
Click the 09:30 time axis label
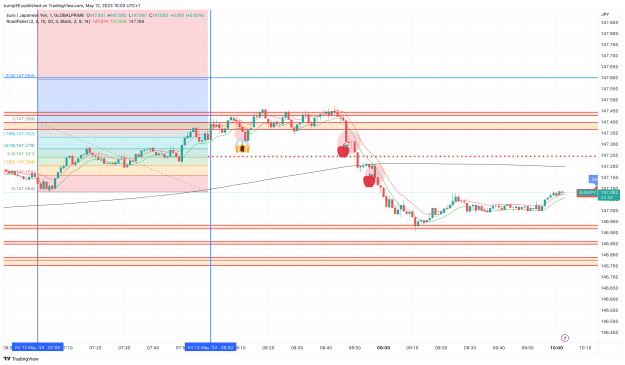click(x=470, y=347)
